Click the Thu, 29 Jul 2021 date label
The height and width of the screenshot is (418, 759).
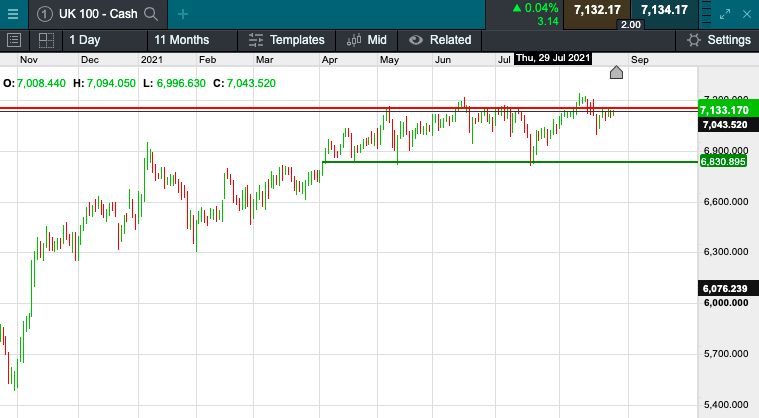[x=553, y=58]
